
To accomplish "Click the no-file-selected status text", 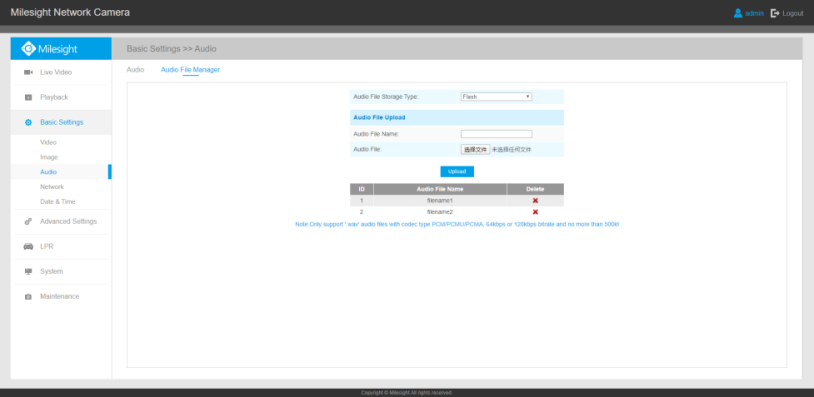I will click(x=511, y=149).
